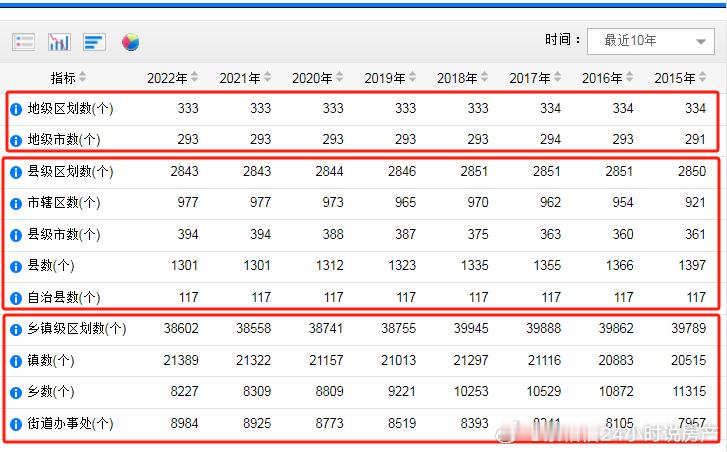The width and height of the screenshot is (727, 452).
Task: Click the 2018 乡数 value 10253
Action: tap(471, 392)
